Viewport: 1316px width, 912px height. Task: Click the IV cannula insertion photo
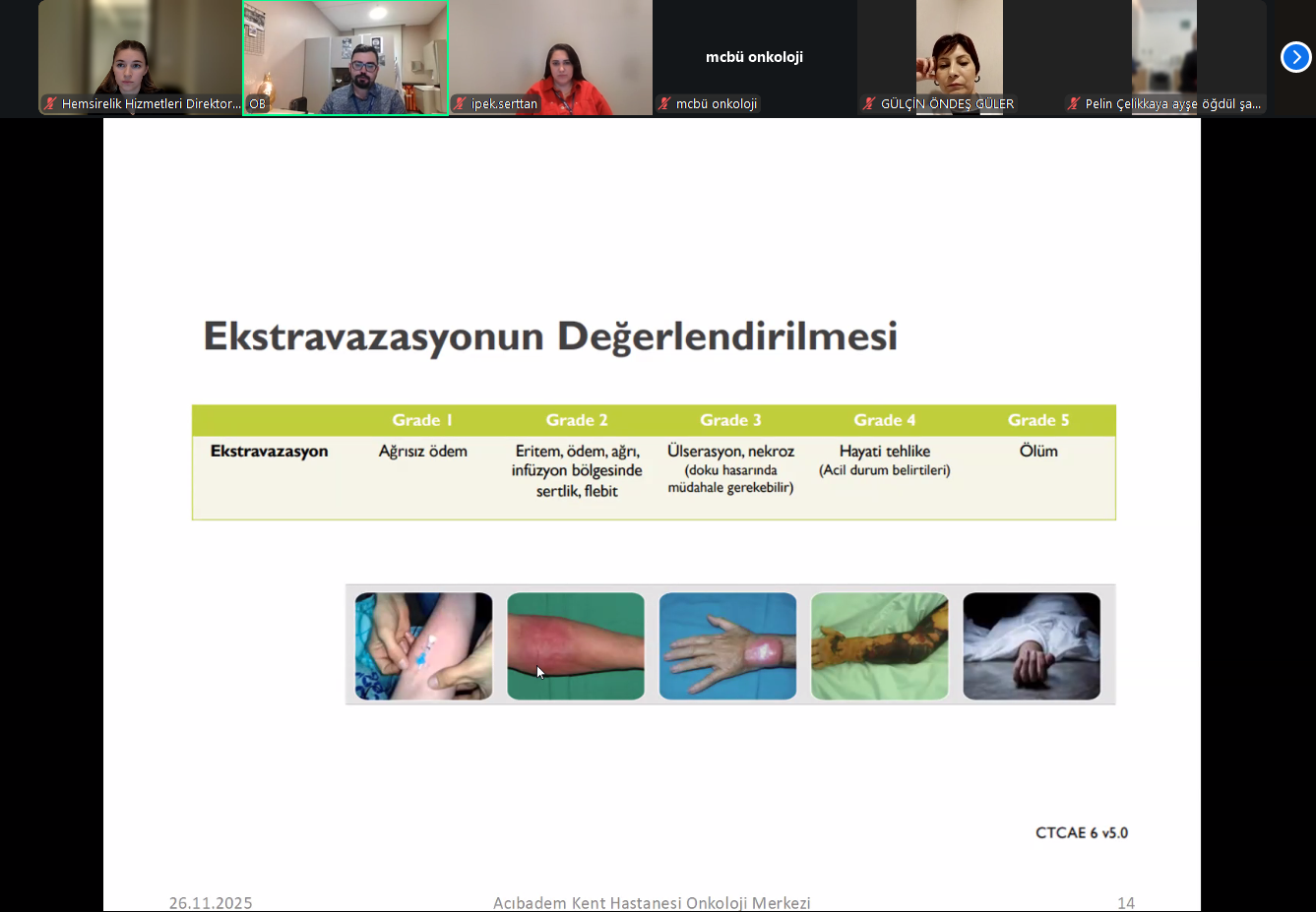click(423, 646)
